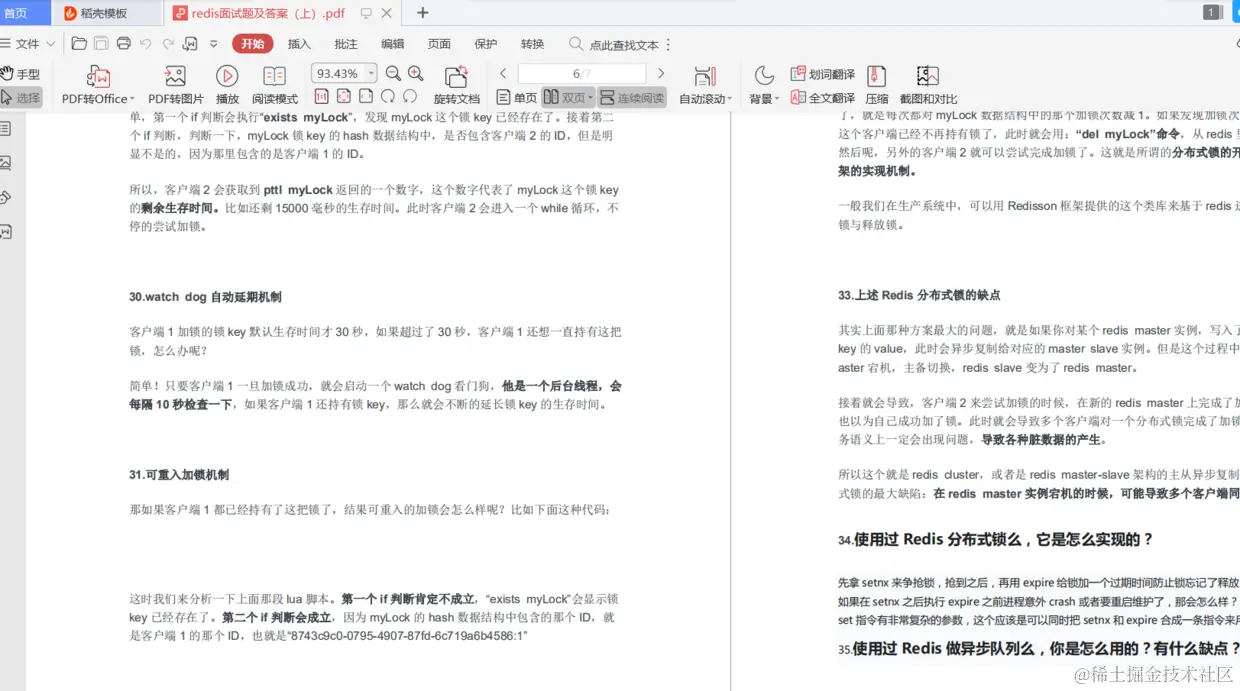Zoom in using the plus magnifier
The height and width of the screenshot is (691, 1240).
point(416,73)
